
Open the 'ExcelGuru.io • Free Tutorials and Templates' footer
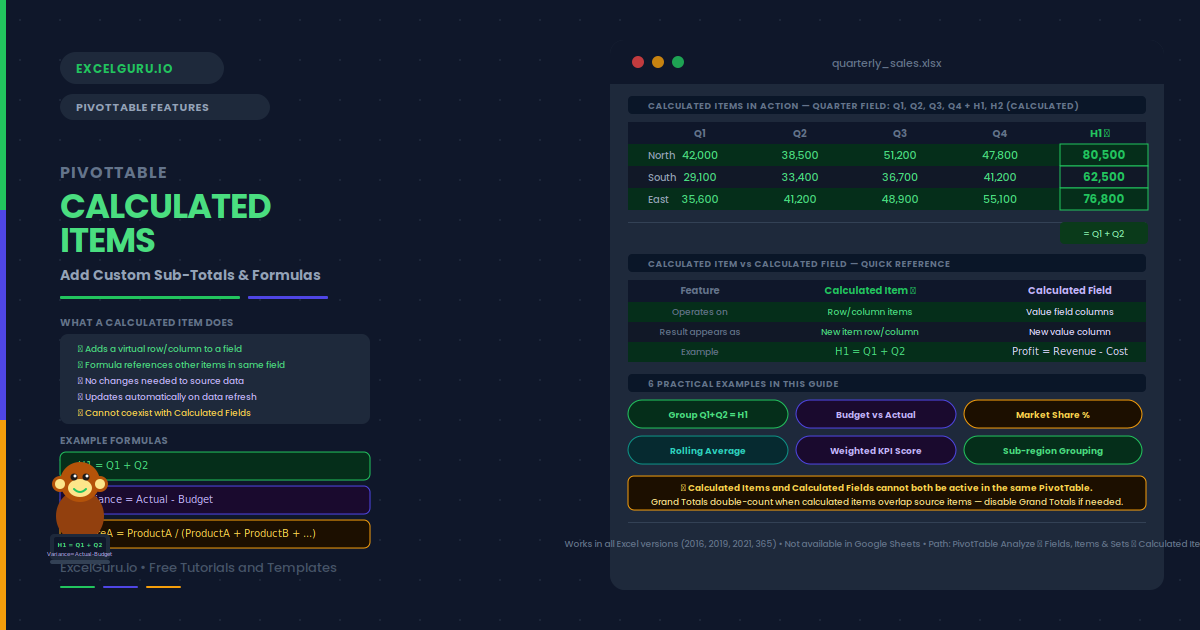198,568
